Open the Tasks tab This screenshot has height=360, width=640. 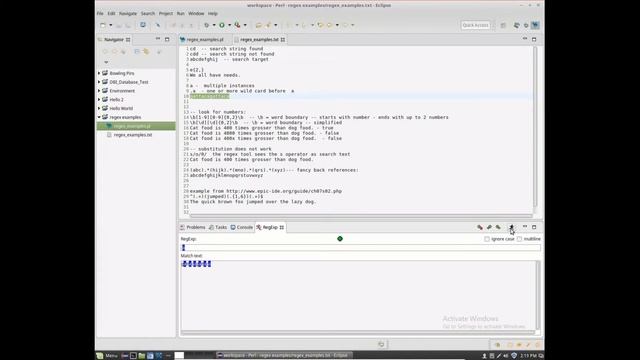pos(218,227)
